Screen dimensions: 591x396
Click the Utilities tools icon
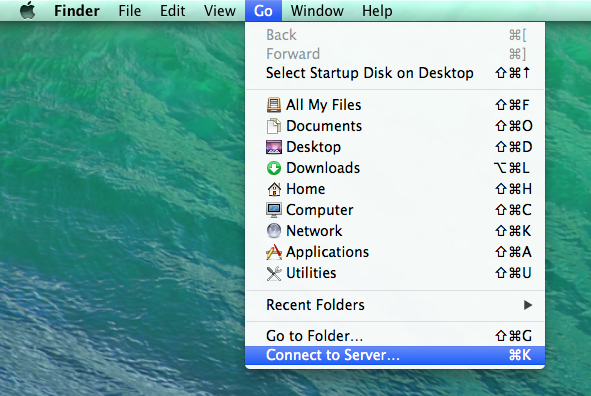tap(274, 273)
